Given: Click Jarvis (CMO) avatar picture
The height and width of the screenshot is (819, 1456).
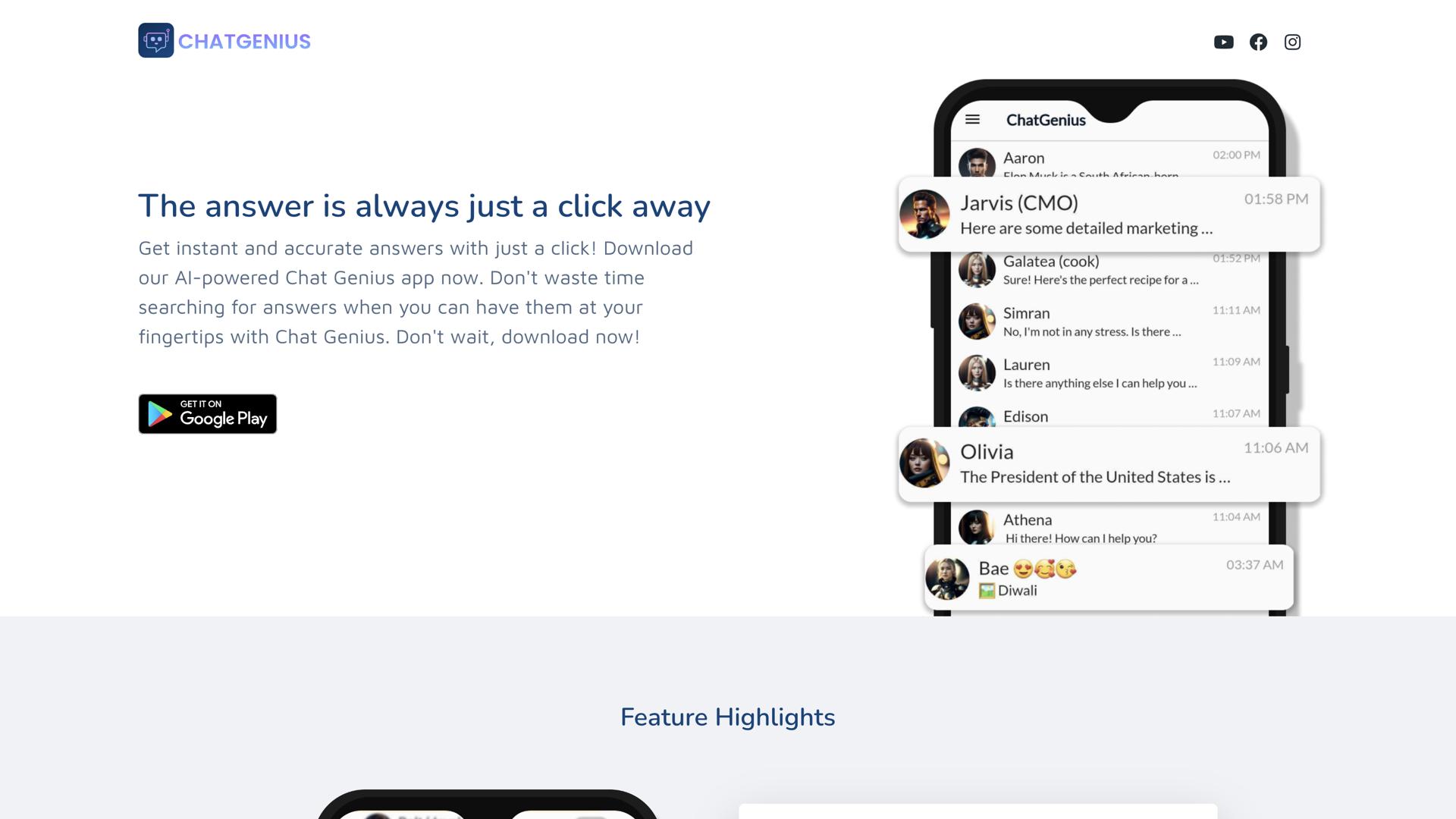Looking at the screenshot, I should pyautogui.click(x=924, y=214).
